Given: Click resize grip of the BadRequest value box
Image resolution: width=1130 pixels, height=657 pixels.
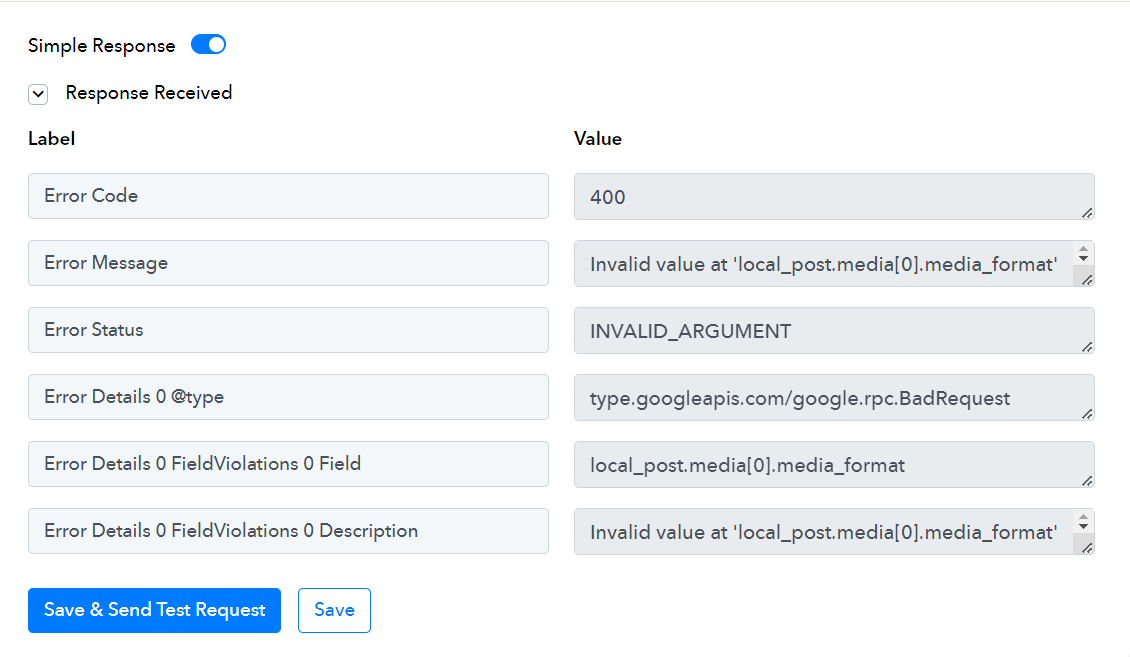Looking at the screenshot, I should (1087, 414).
